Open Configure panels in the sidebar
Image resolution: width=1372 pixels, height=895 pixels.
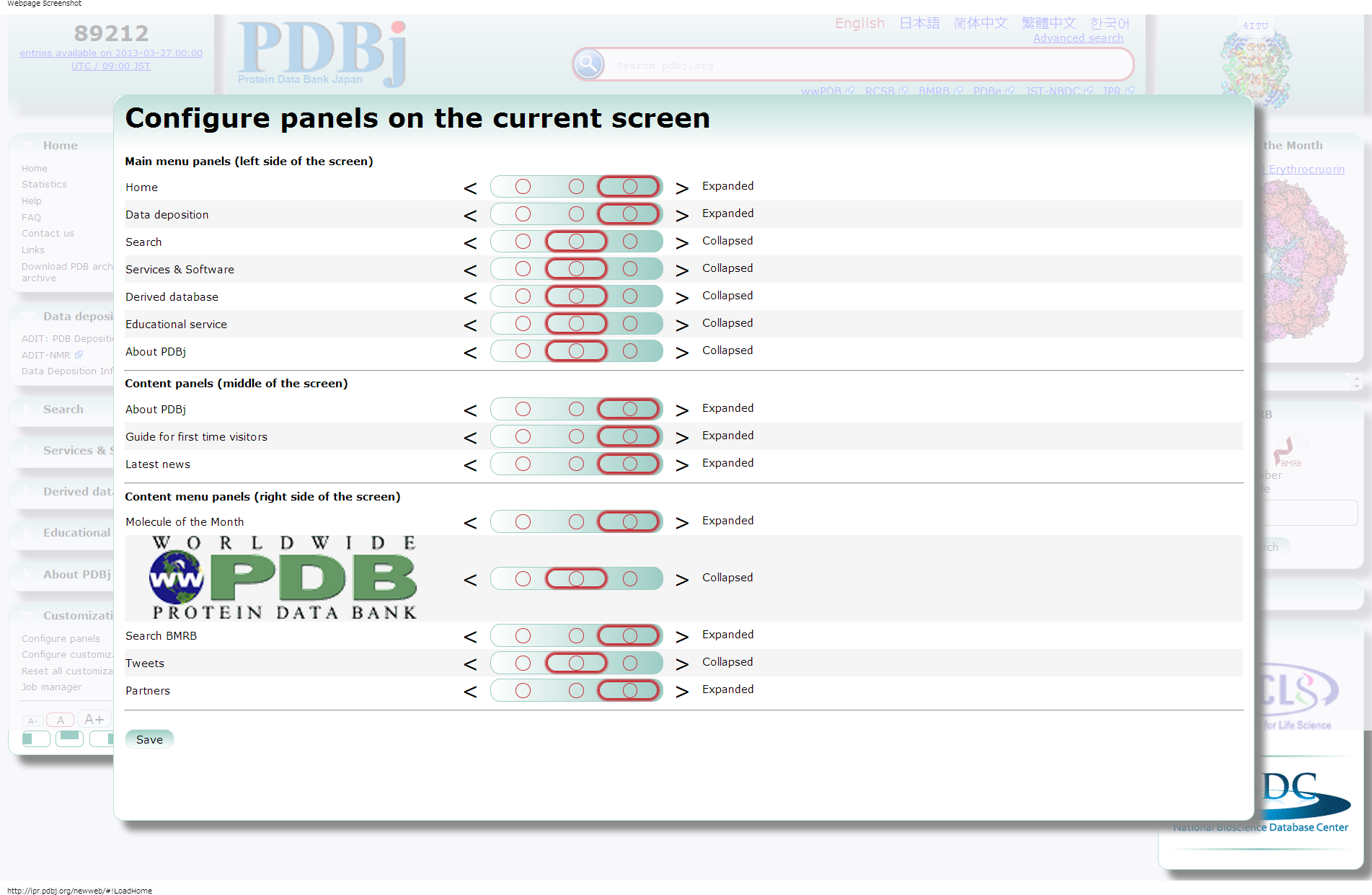click(61, 639)
